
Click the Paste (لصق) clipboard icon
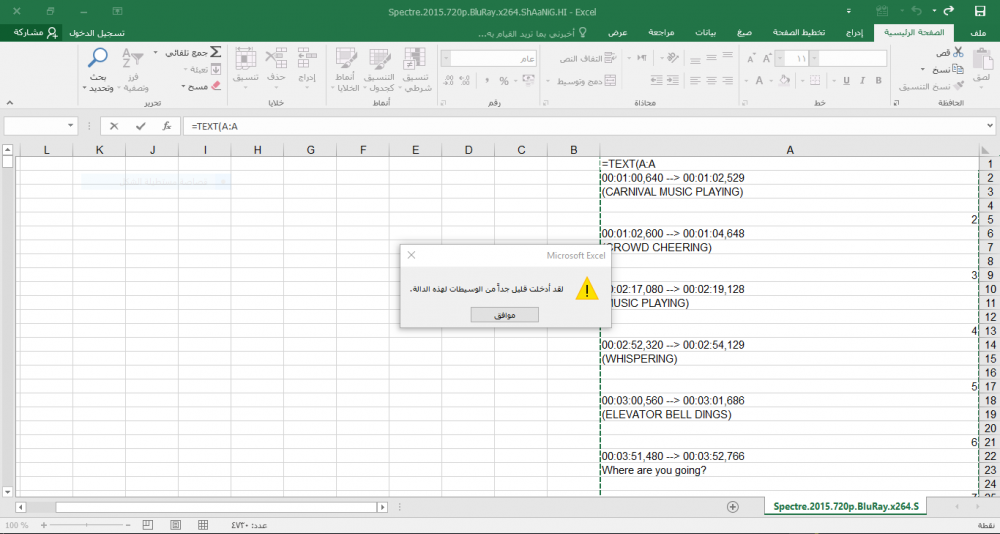coord(982,61)
